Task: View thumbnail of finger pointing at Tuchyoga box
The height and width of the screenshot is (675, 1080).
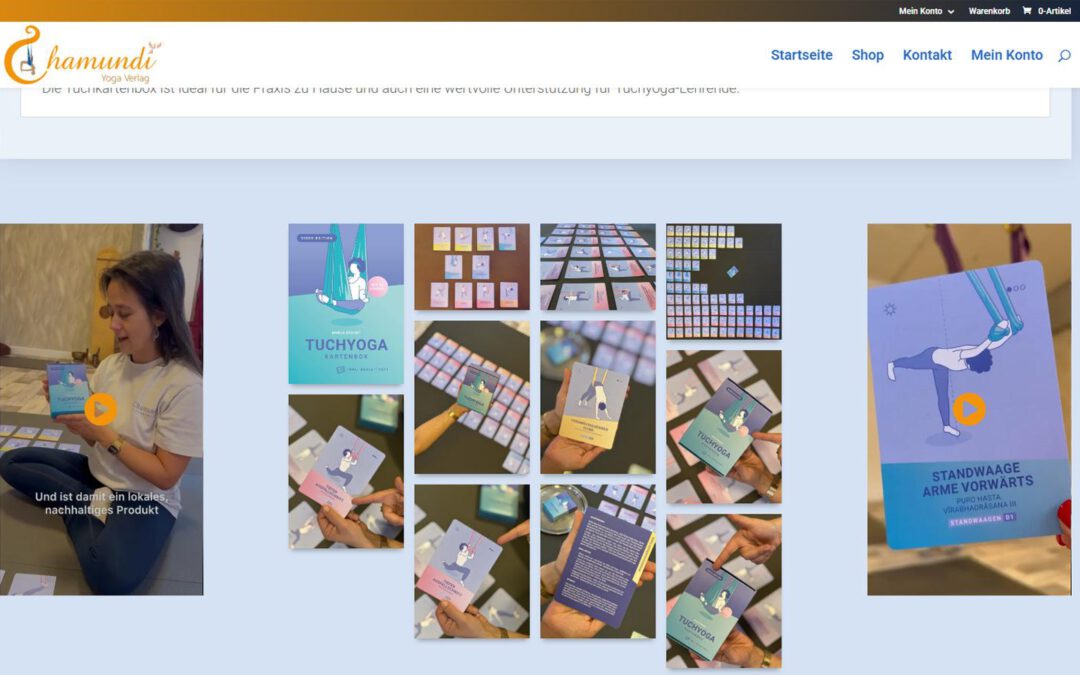Action: click(723, 590)
